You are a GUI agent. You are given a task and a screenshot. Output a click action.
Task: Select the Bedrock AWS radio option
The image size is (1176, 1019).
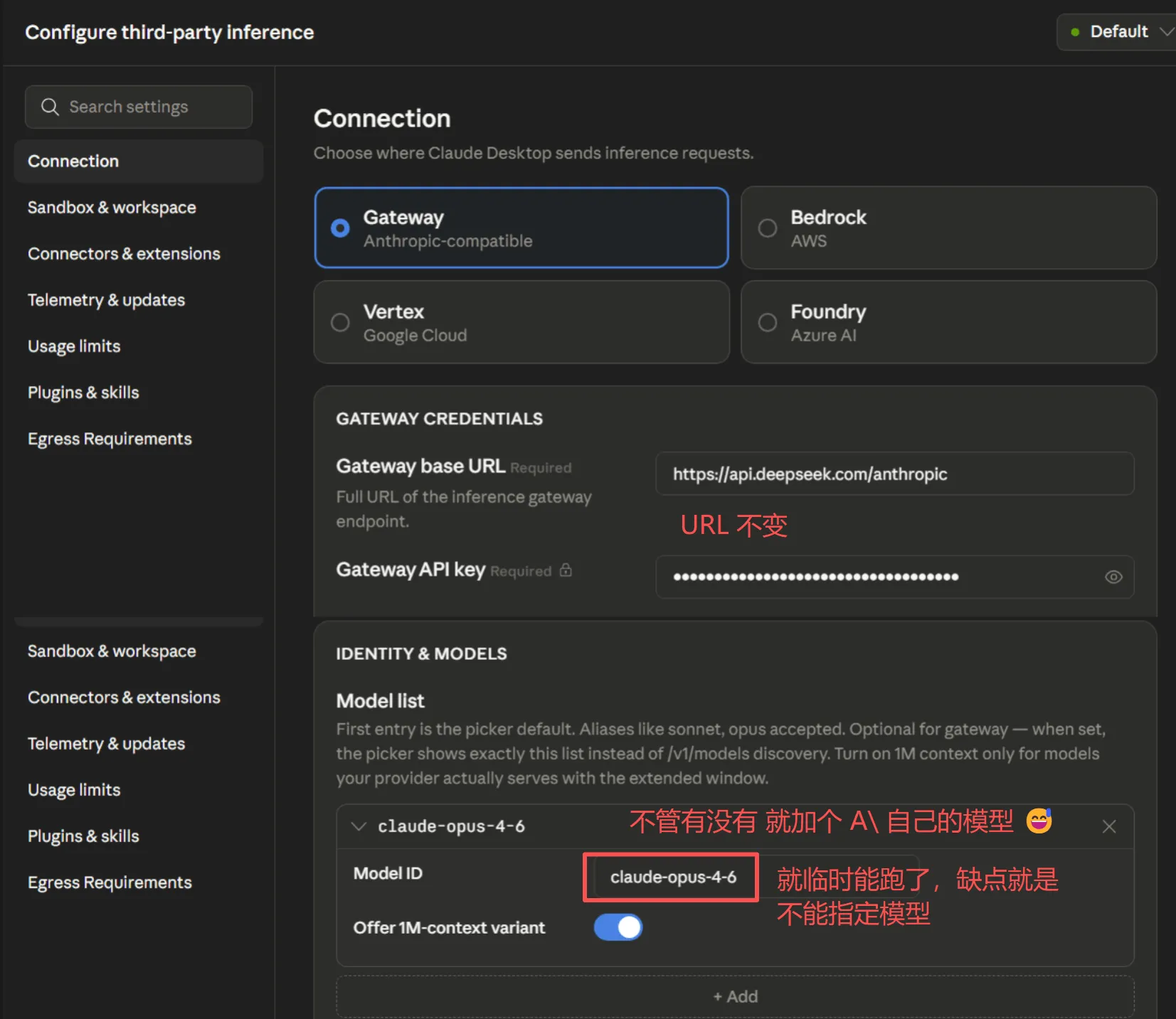(948, 228)
